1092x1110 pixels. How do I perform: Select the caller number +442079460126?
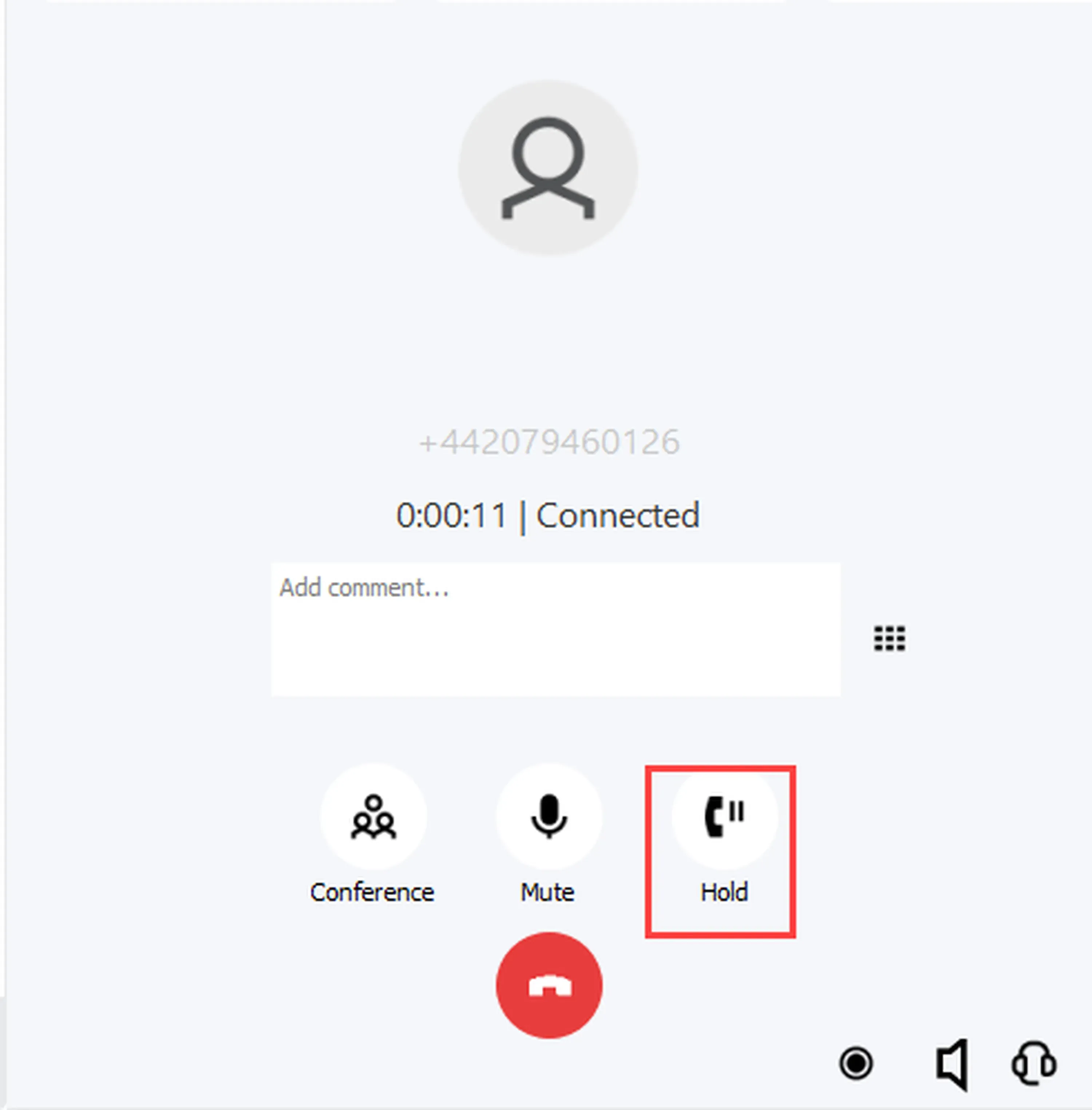pyautogui.click(x=549, y=442)
